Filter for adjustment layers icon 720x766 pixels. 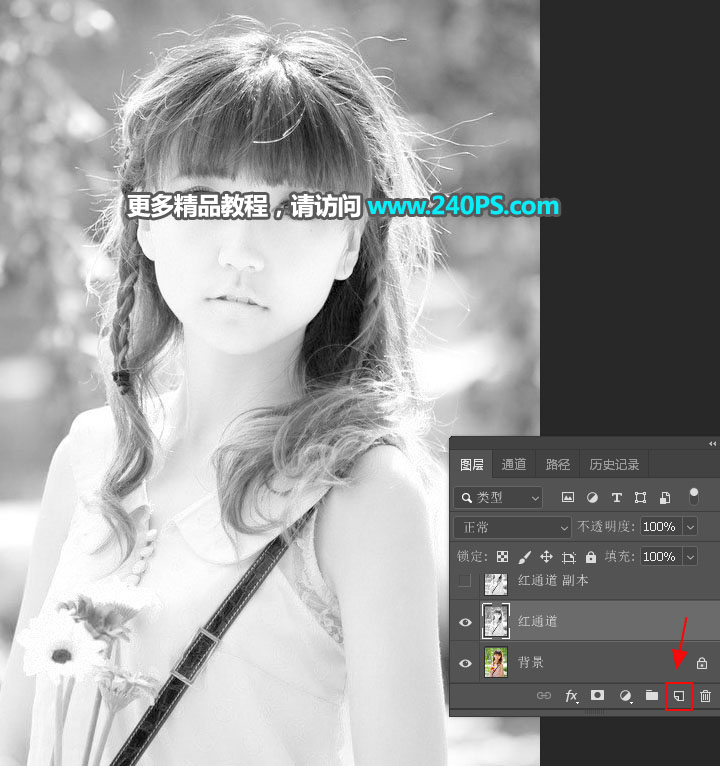(x=592, y=498)
